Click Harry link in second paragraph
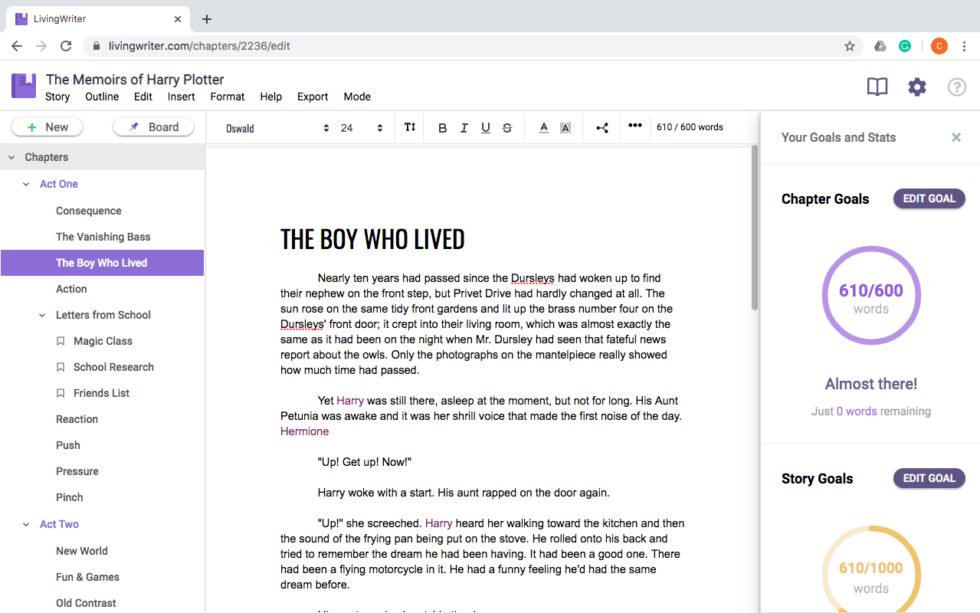Viewport: 980px width, 613px height. 350,401
